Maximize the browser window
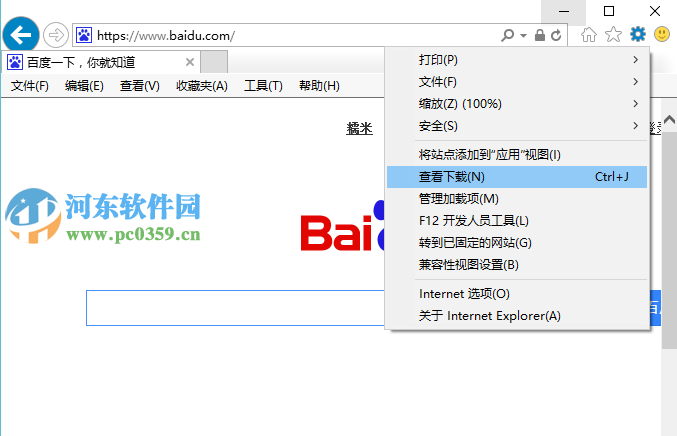The width and height of the screenshot is (677, 436). pyautogui.click(x=609, y=12)
